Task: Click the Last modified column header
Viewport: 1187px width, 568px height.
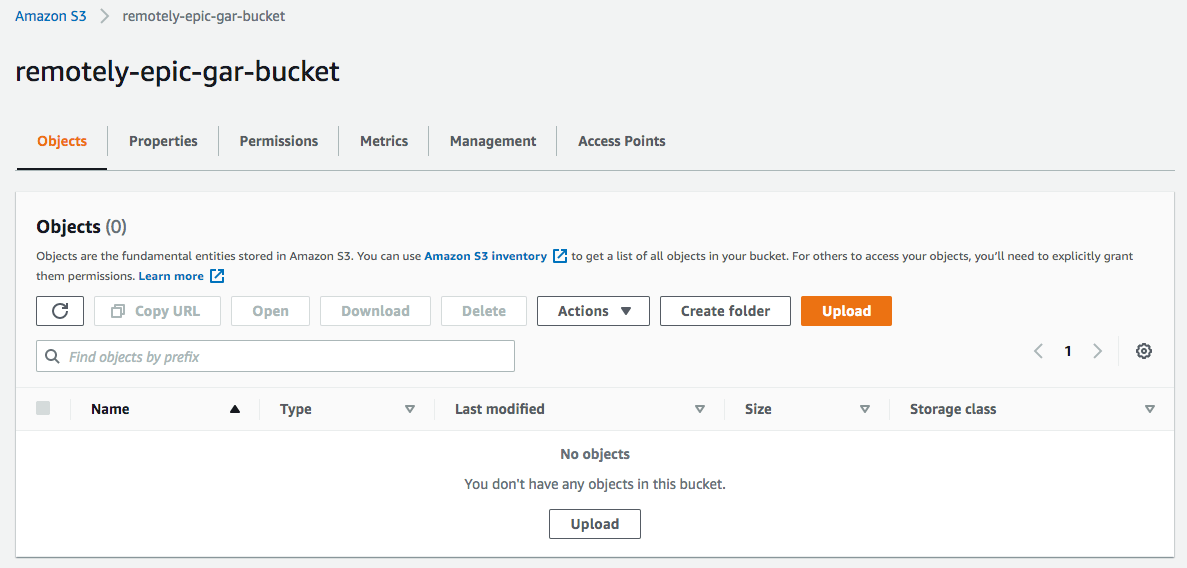Action: coord(500,409)
